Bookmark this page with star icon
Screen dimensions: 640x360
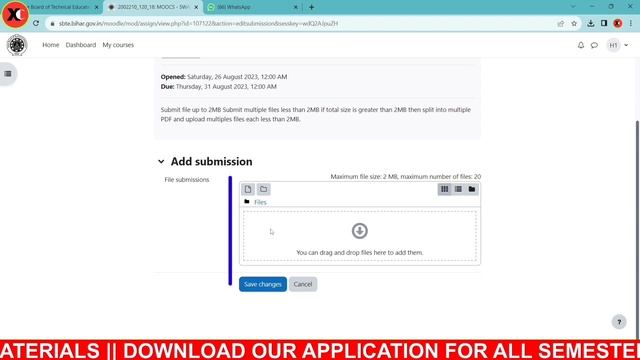(574, 23)
